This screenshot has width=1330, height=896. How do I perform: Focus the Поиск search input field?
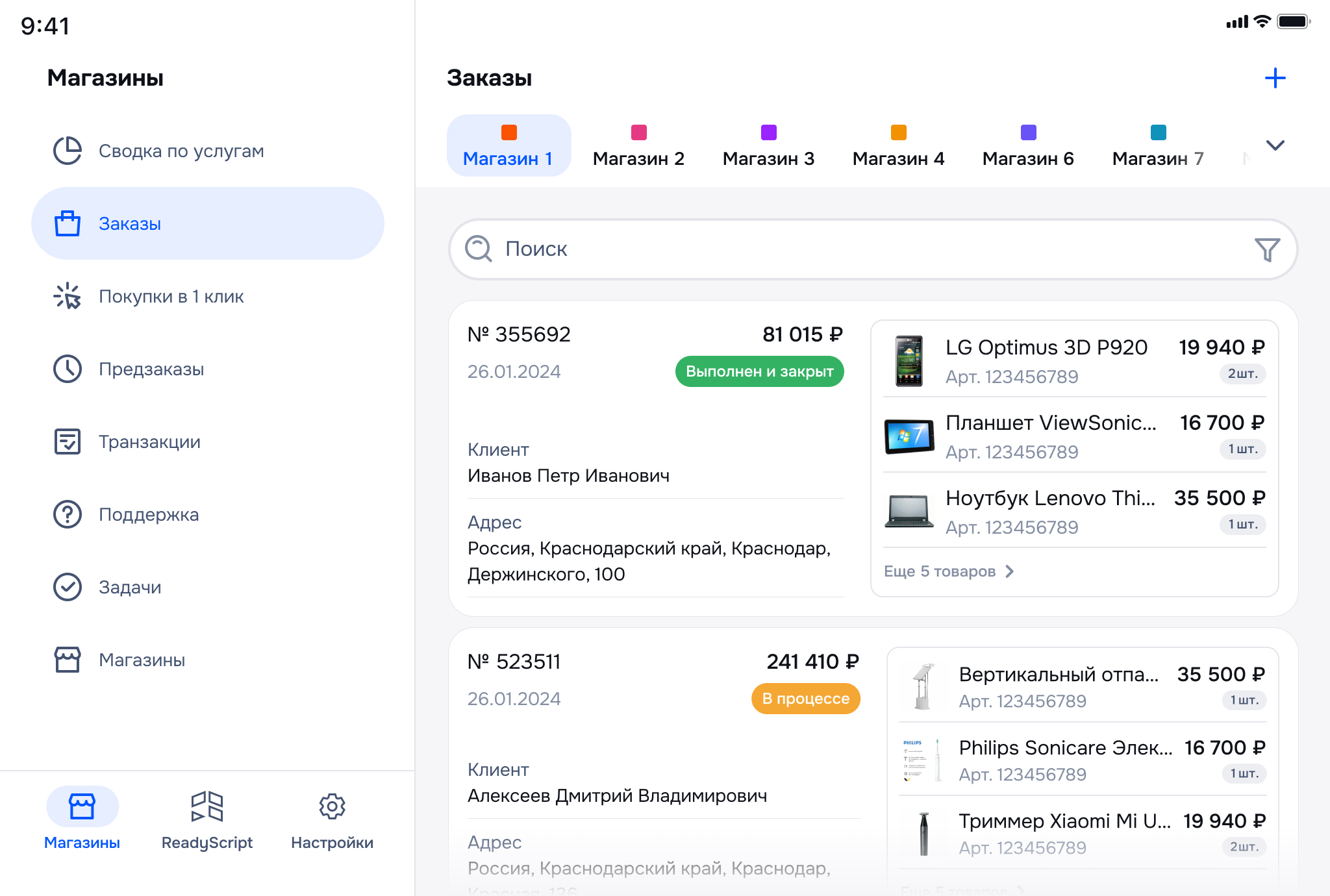click(x=873, y=249)
